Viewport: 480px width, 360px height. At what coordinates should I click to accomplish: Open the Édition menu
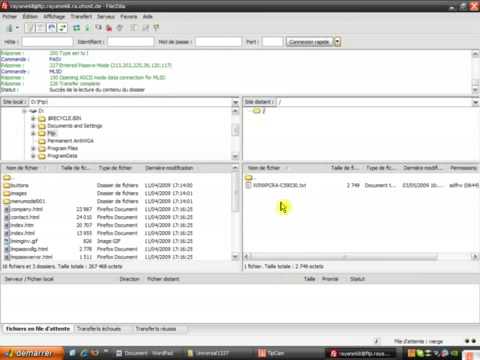click(x=30, y=16)
